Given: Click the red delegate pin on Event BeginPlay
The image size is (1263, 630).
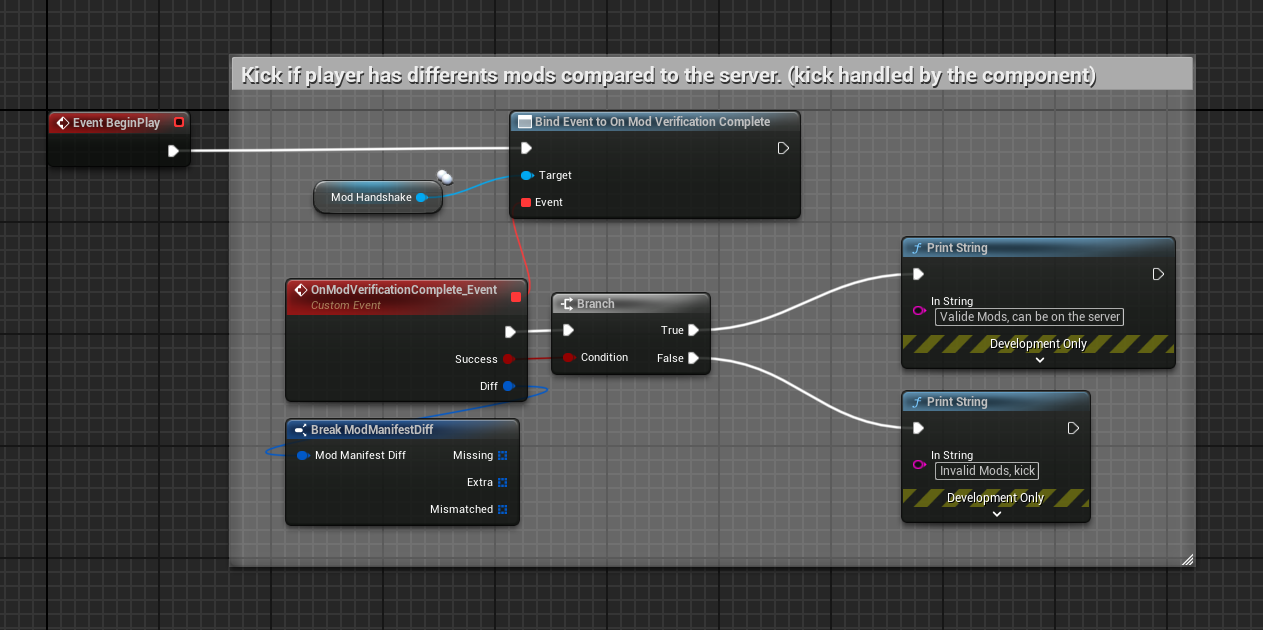Looking at the screenshot, I should coord(179,123).
